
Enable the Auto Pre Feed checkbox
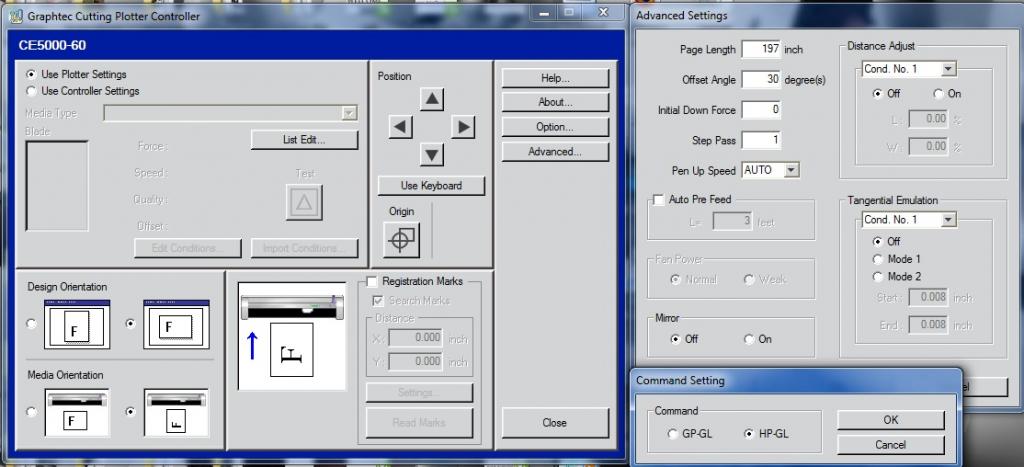pos(658,200)
